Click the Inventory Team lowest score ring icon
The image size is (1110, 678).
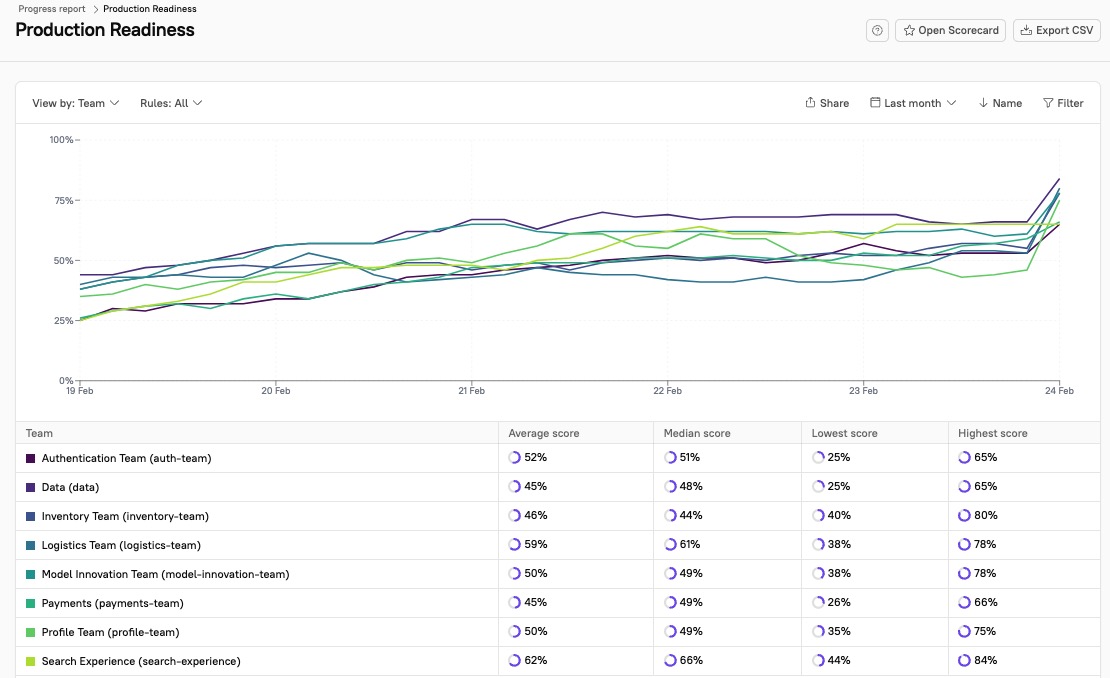(x=818, y=516)
